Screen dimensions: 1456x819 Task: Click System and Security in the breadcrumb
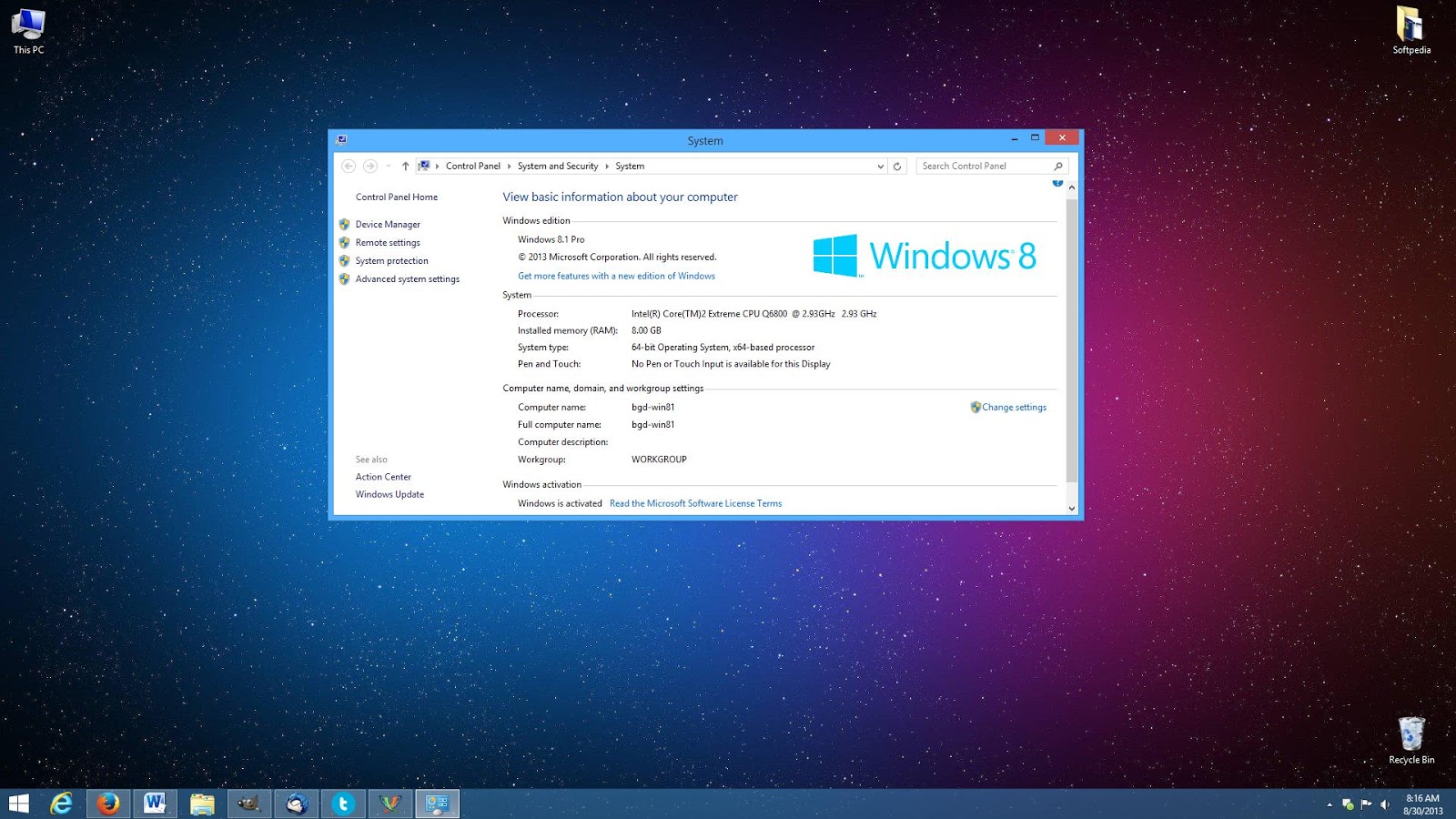pyautogui.click(x=558, y=166)
